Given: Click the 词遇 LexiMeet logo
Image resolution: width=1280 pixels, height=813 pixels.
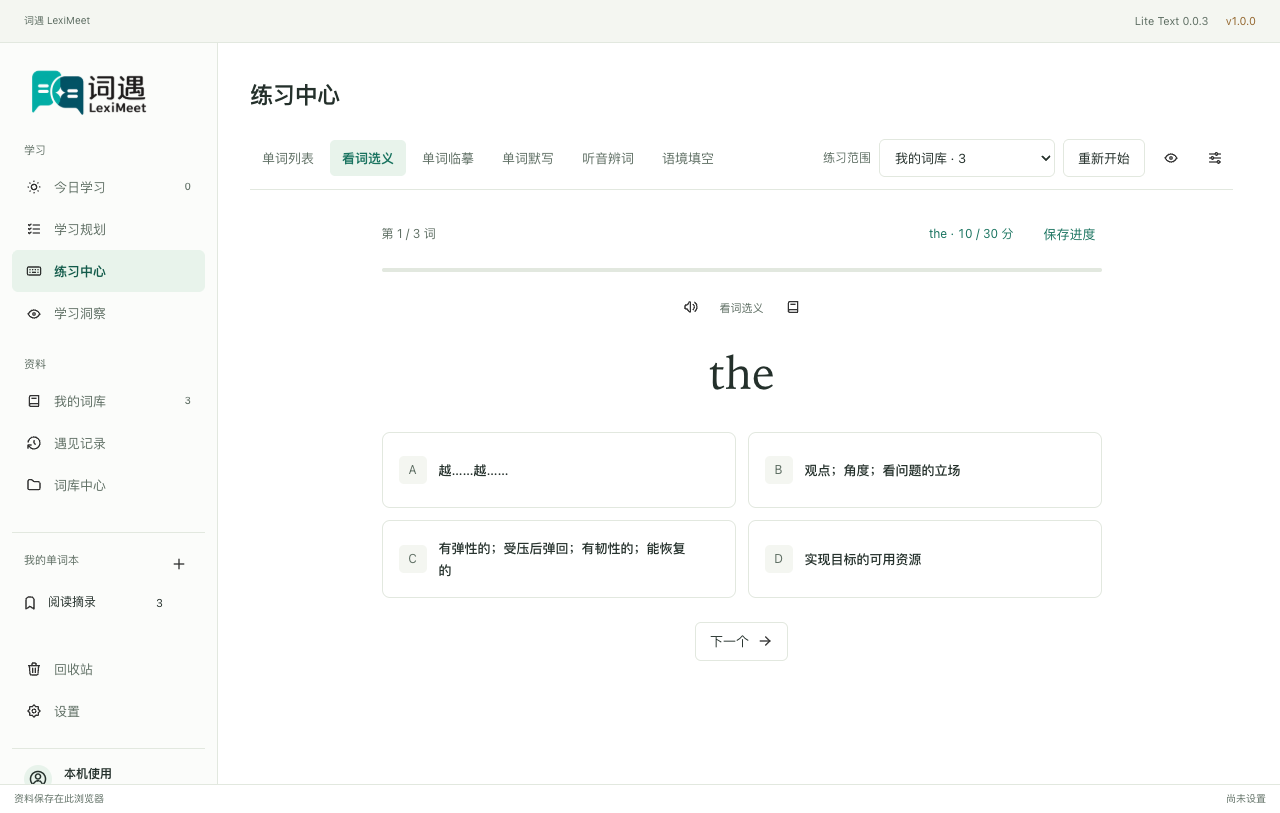Looking at the screenshot, I should [x=89, y=93].
